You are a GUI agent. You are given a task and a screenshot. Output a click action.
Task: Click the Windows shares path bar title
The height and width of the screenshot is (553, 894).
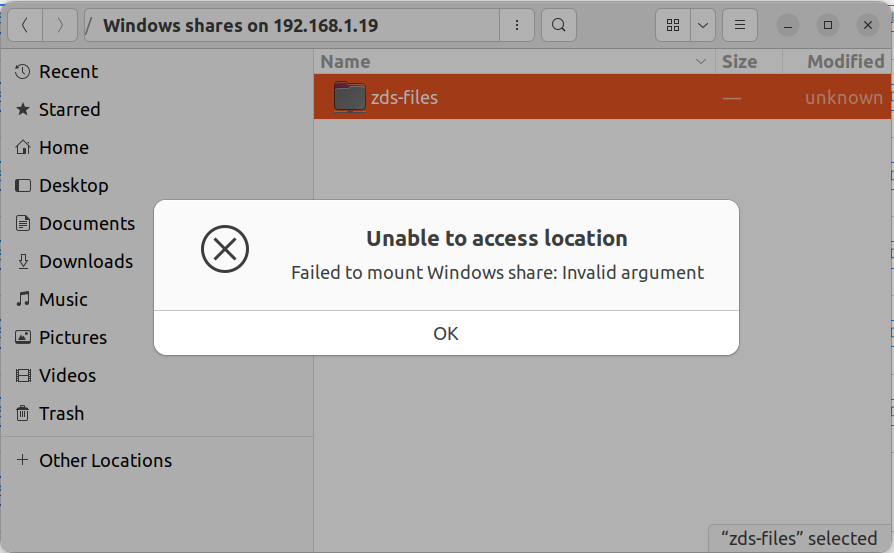pyautogui.click(x=240, y=26)
